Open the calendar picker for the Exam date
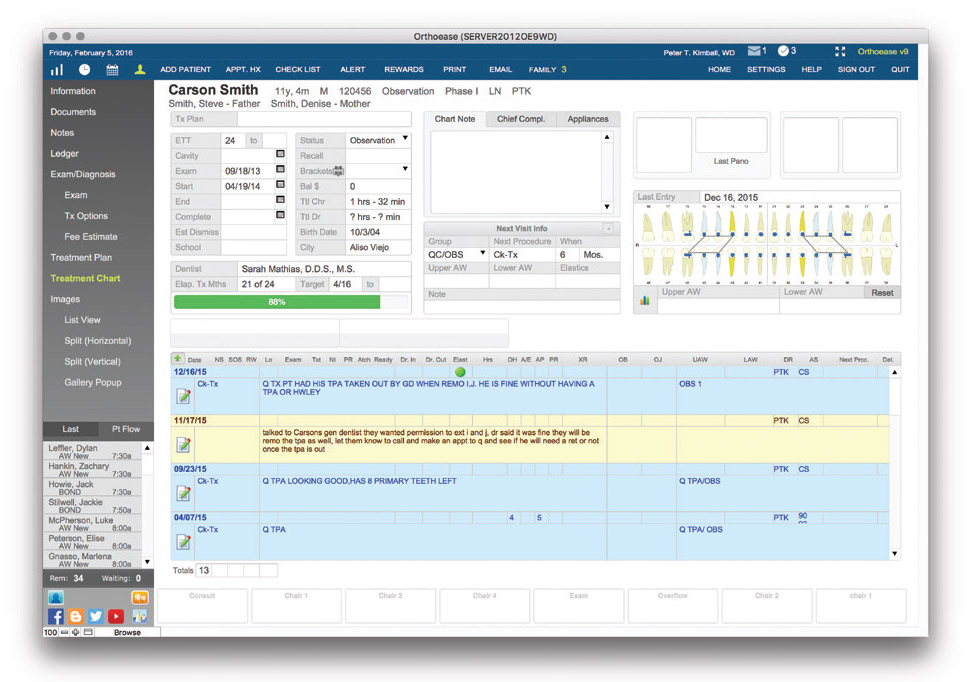Screen dimensions: 967x682 [x=281, y=171]
